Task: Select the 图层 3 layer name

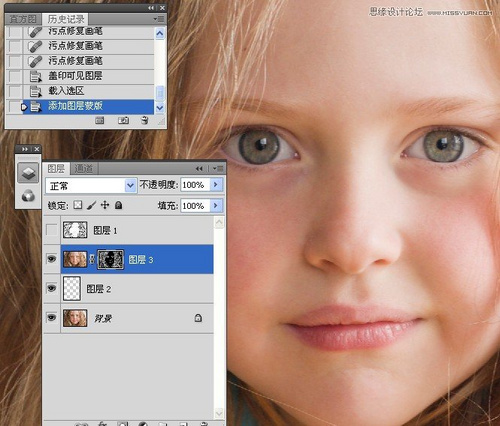Action: coord(141,260)
